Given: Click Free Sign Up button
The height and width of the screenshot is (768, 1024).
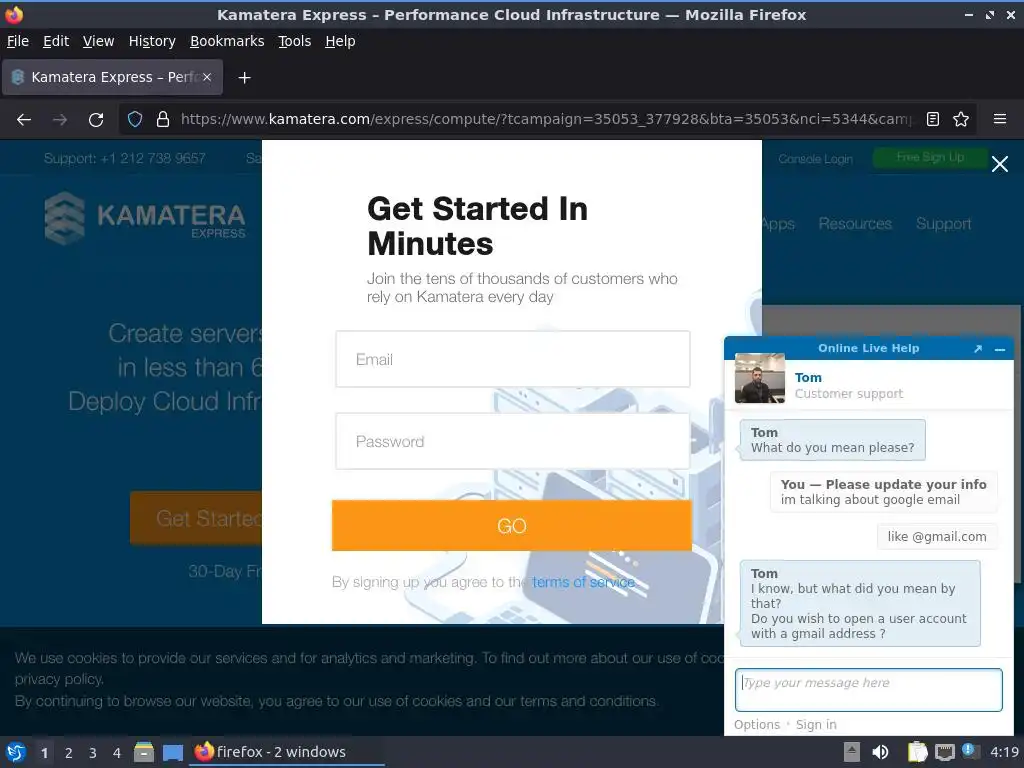Looking at the screenshot, I should point(930,157).
